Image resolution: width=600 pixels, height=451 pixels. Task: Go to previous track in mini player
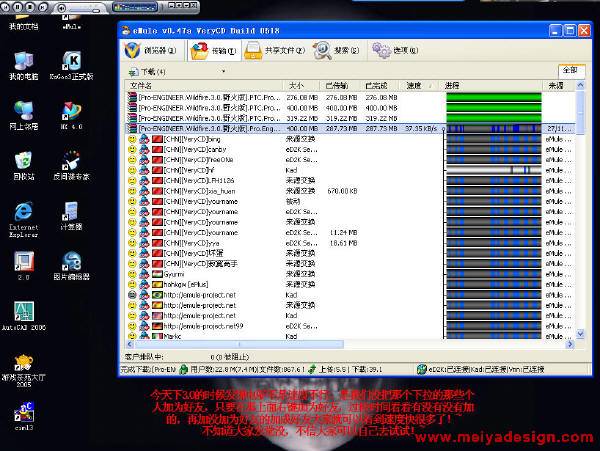point(5,7)
